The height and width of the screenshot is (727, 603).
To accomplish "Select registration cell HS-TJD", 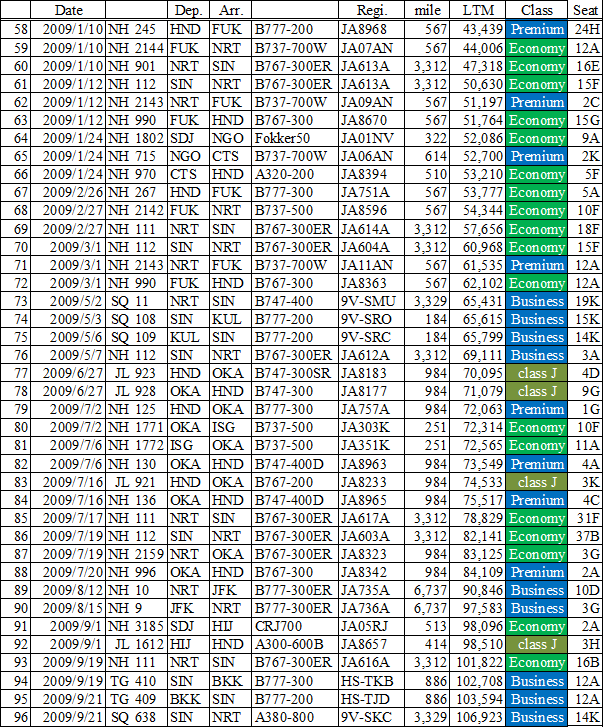I will [371, 699].
